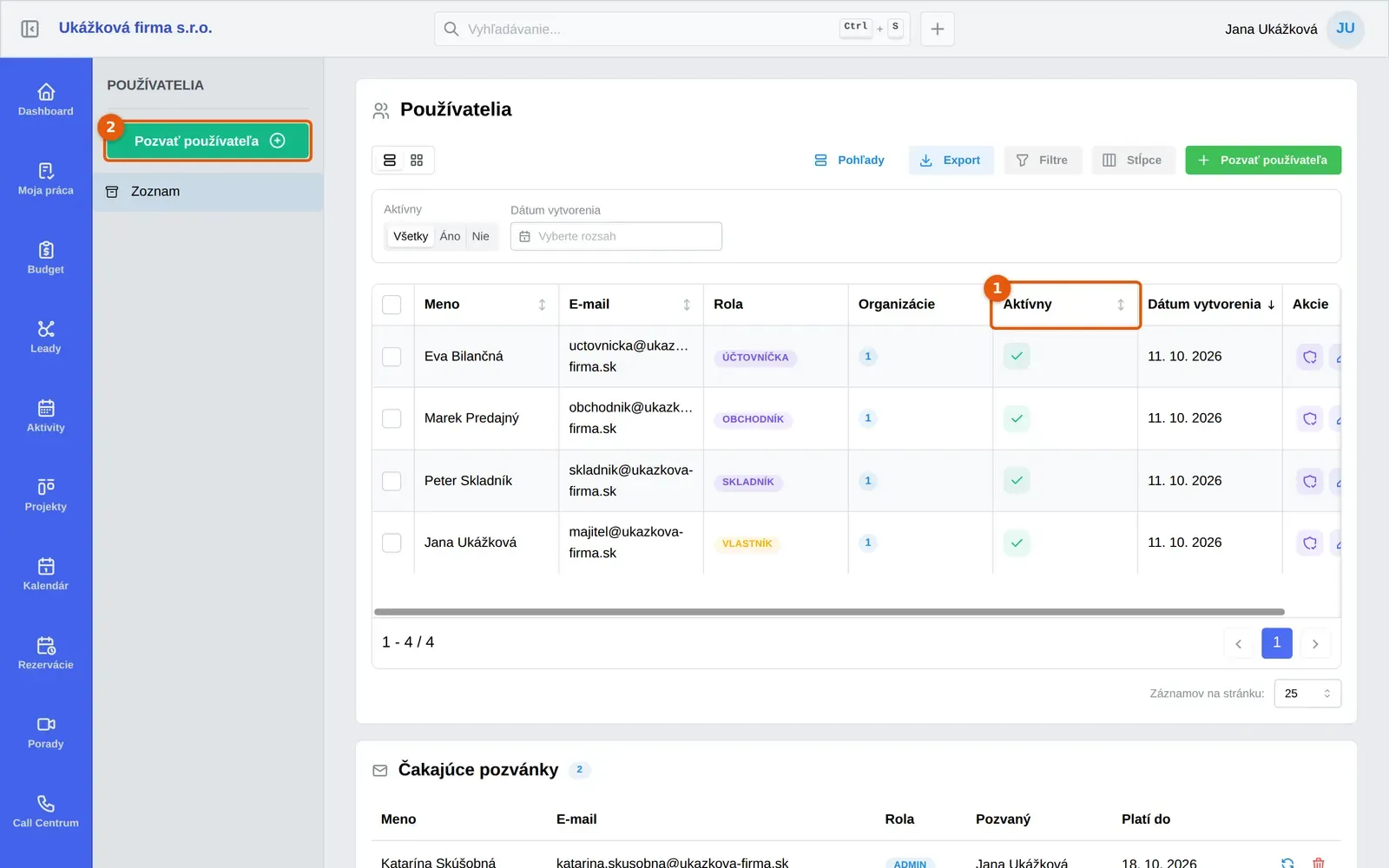Check the Peter Skladník row checkbox
The height and width of the screenshot is (868, 1389).
pyautogui.click(x=392, y=481)
